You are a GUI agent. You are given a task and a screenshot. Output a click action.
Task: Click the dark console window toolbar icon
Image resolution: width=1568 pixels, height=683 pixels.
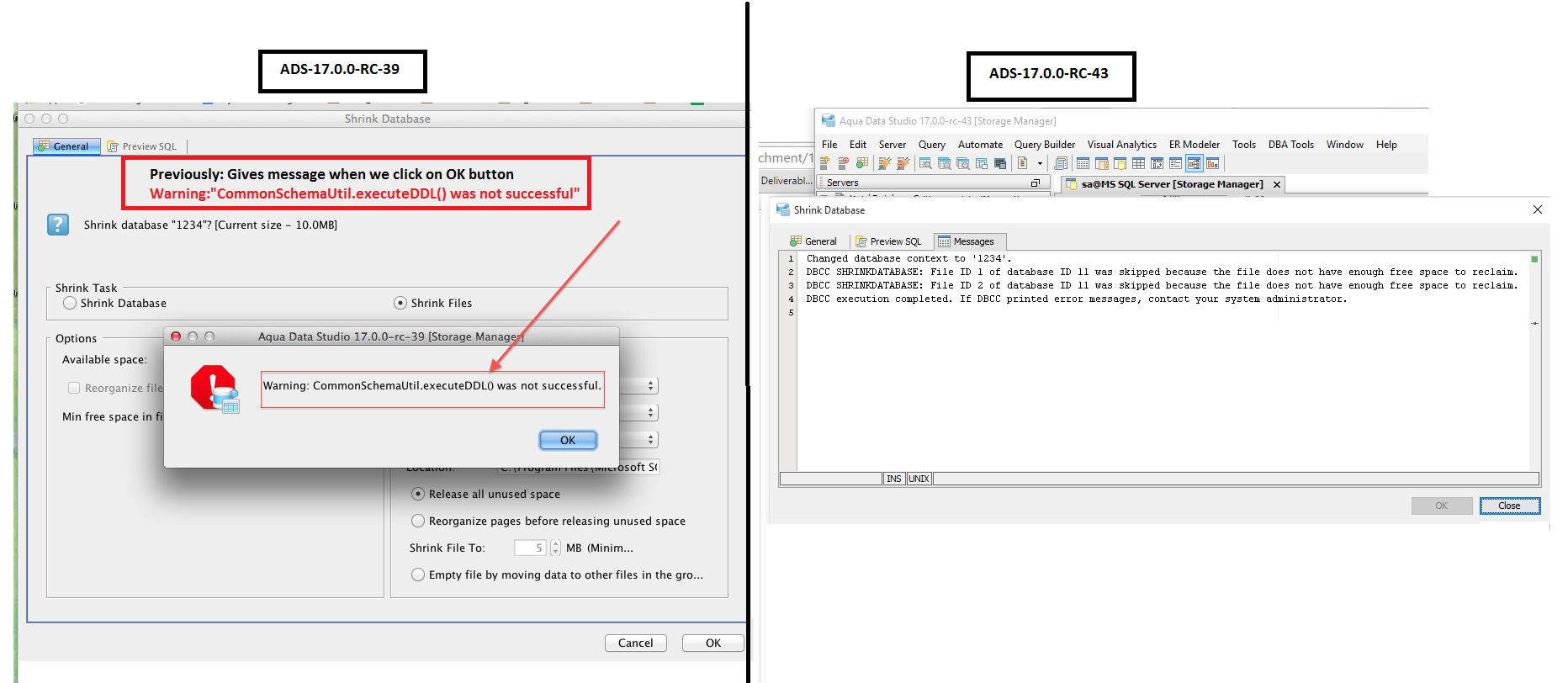point(1000,163)
